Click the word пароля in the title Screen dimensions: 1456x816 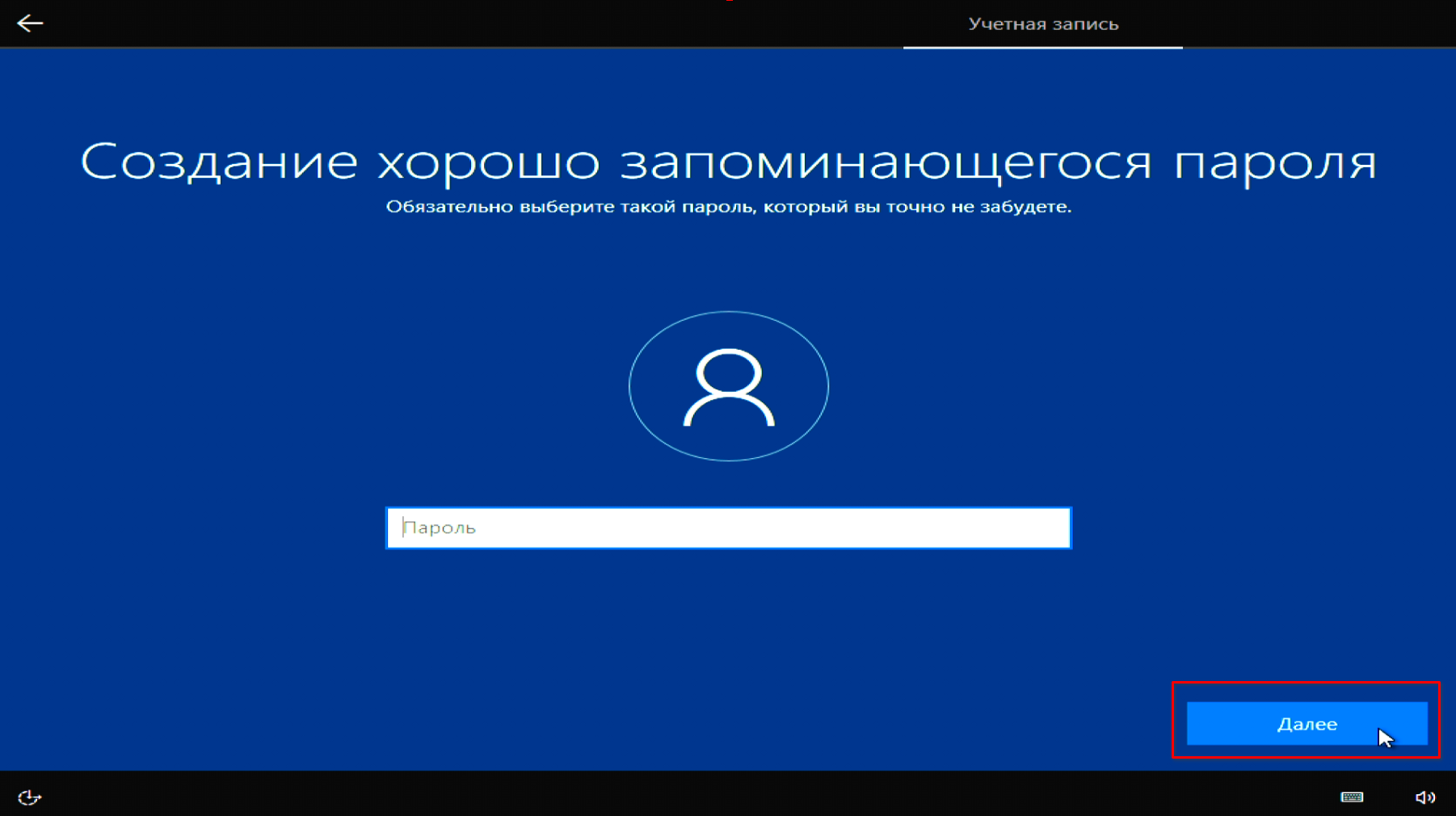pyautogui.click(x=1275, y=162)
